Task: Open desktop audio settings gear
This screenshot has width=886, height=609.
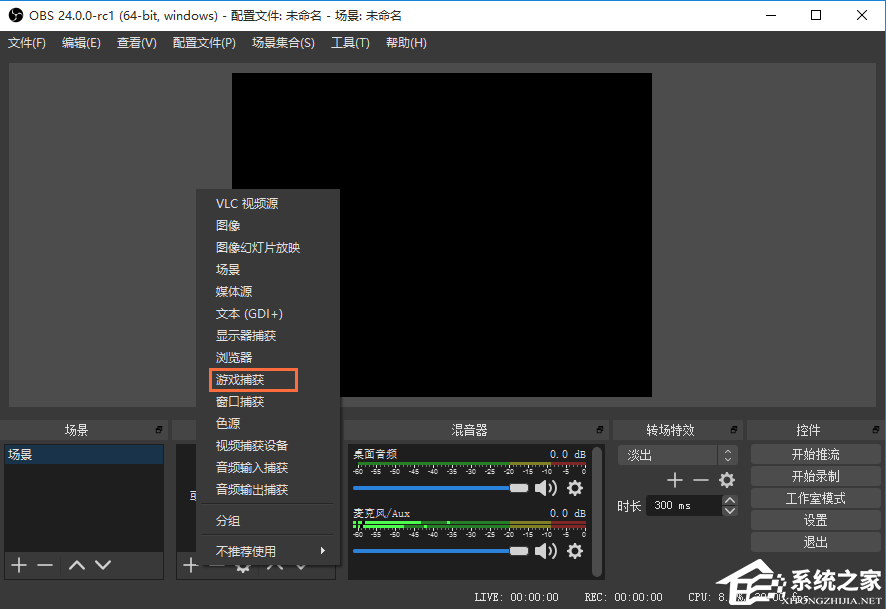Action: point(575,488)
